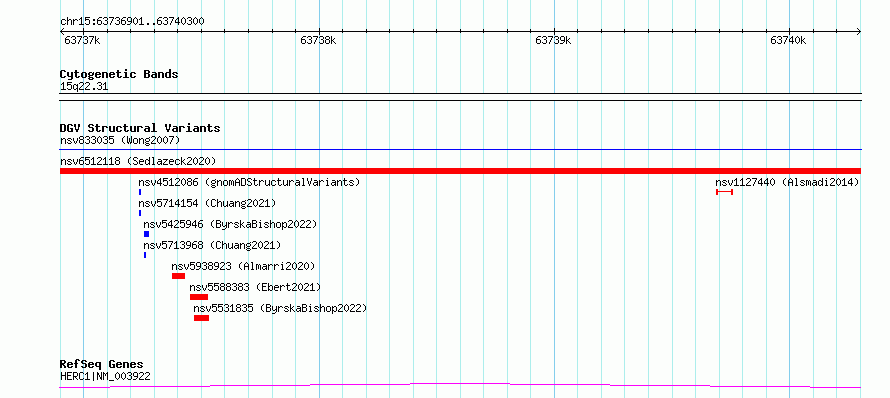Select the blue nsv833035 variant line
Viewport: 890px width, 398px height.
coord(460,150)
